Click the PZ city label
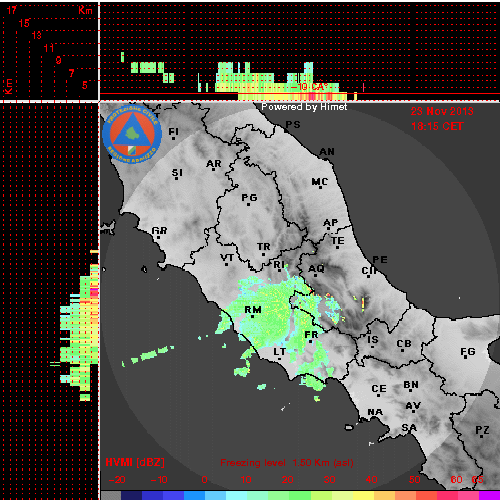Screen dimensions: 500x500 pos(482,430)
